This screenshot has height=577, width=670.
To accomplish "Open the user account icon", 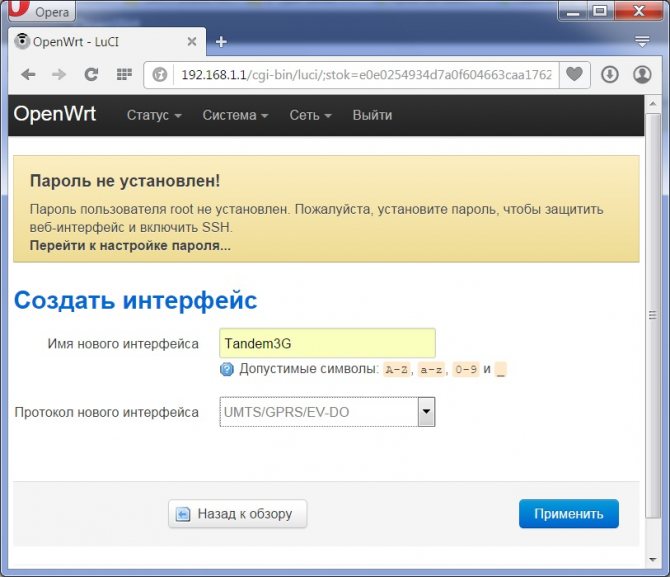I will 642,74.
